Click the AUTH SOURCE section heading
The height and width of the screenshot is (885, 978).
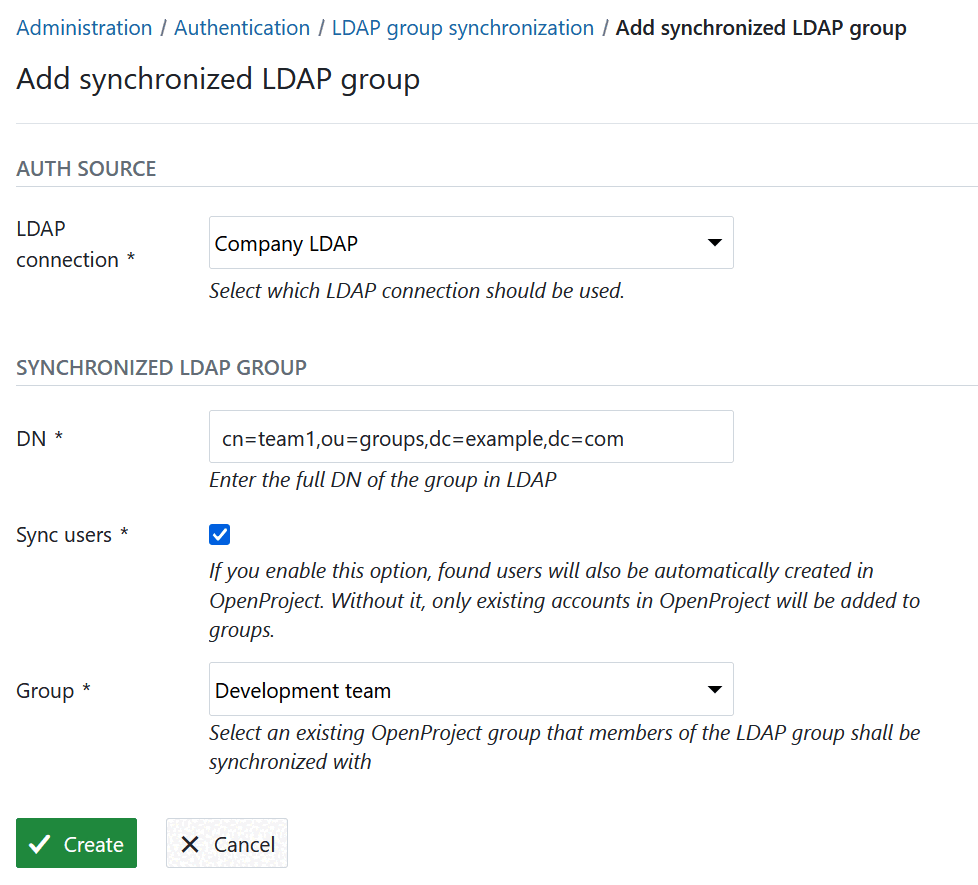pos(85,168)
